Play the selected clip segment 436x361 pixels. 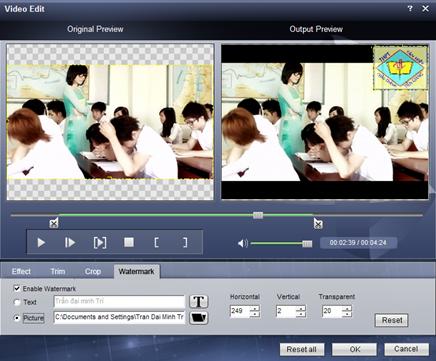click(100, 243)
